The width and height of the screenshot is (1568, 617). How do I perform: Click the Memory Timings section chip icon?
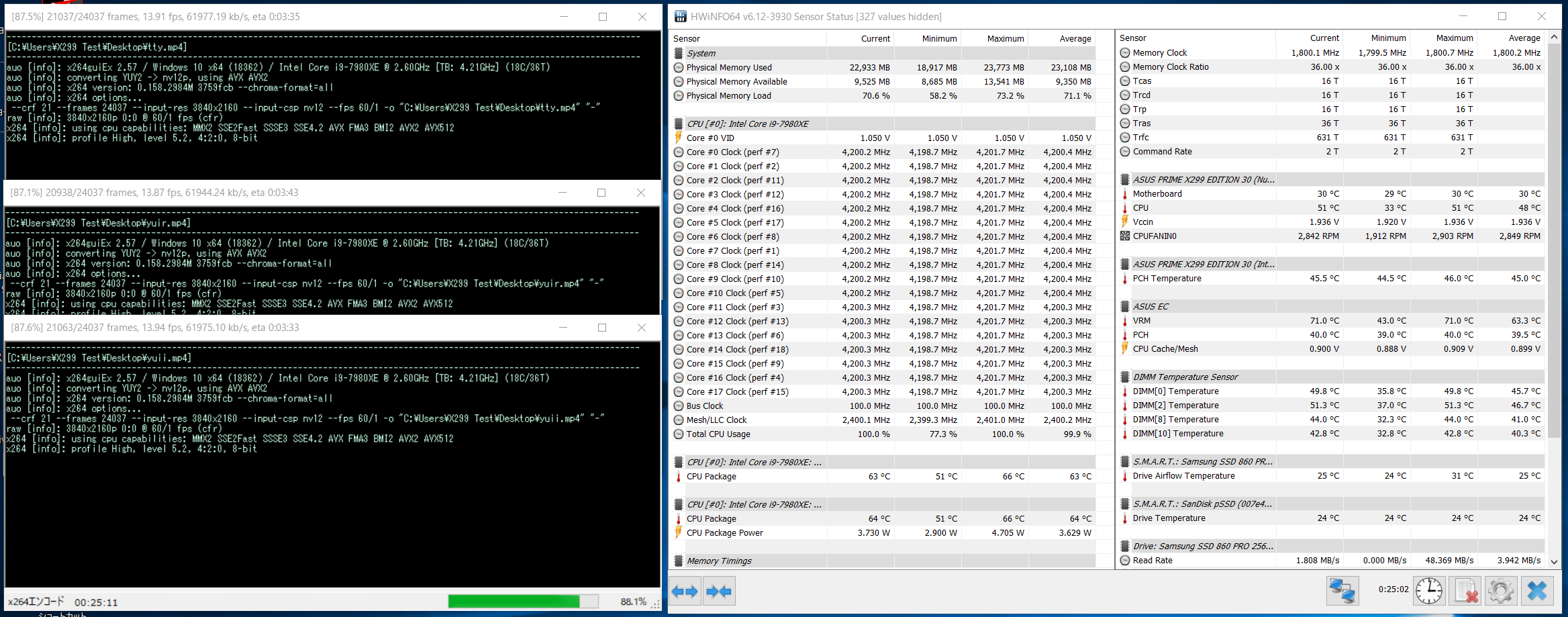click(679, 561)
